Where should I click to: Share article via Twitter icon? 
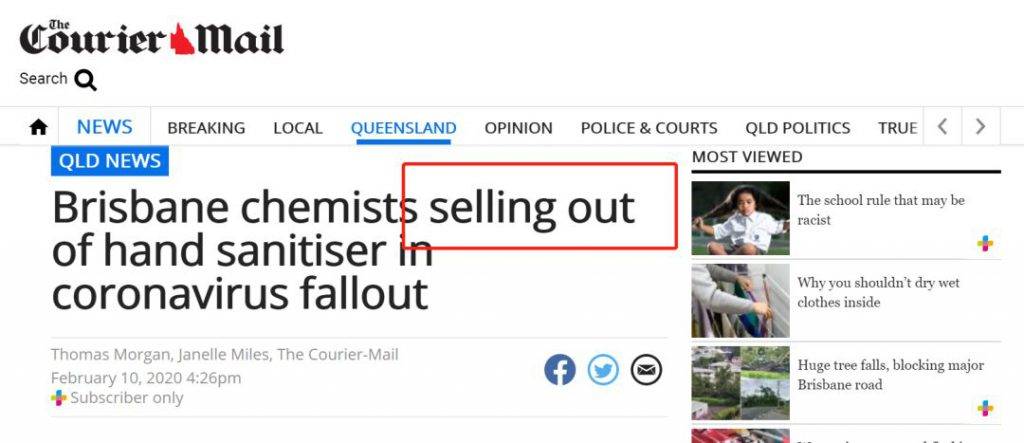click(x=603, y=370)
